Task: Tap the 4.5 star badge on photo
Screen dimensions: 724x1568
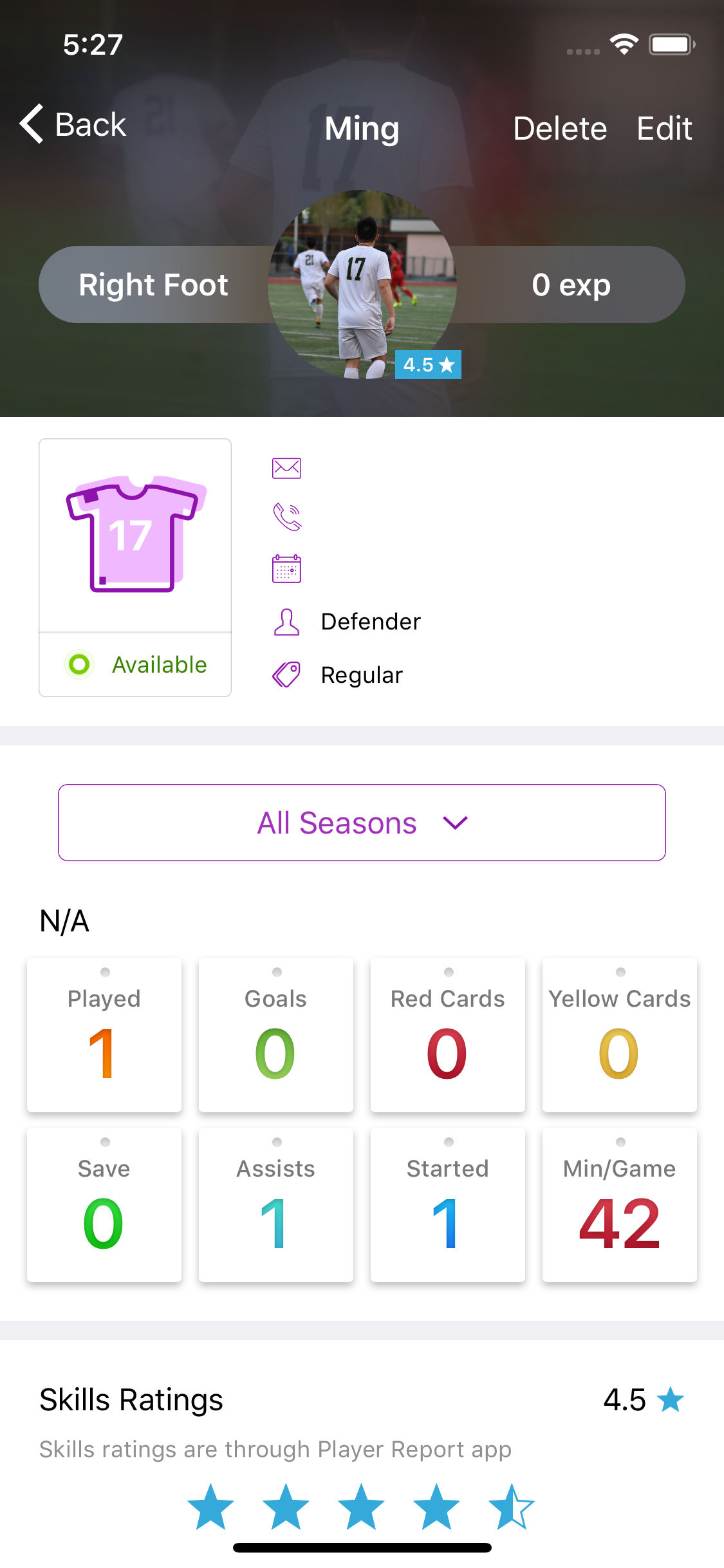Action: [428, 364]
